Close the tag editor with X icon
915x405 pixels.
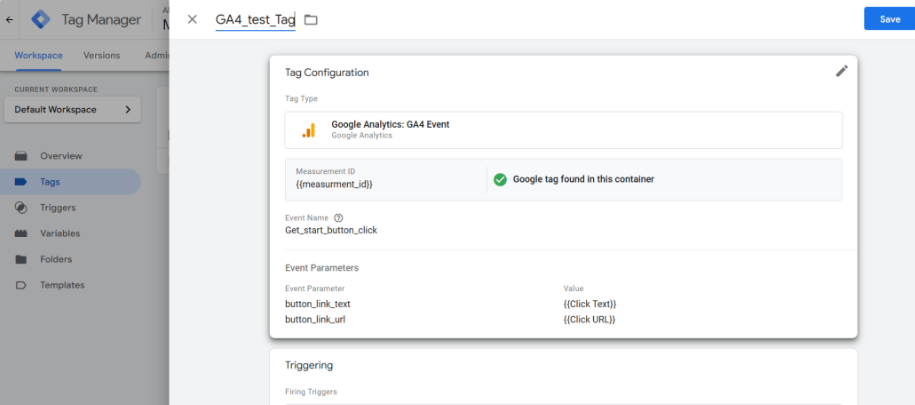click(x=192, y=20)
